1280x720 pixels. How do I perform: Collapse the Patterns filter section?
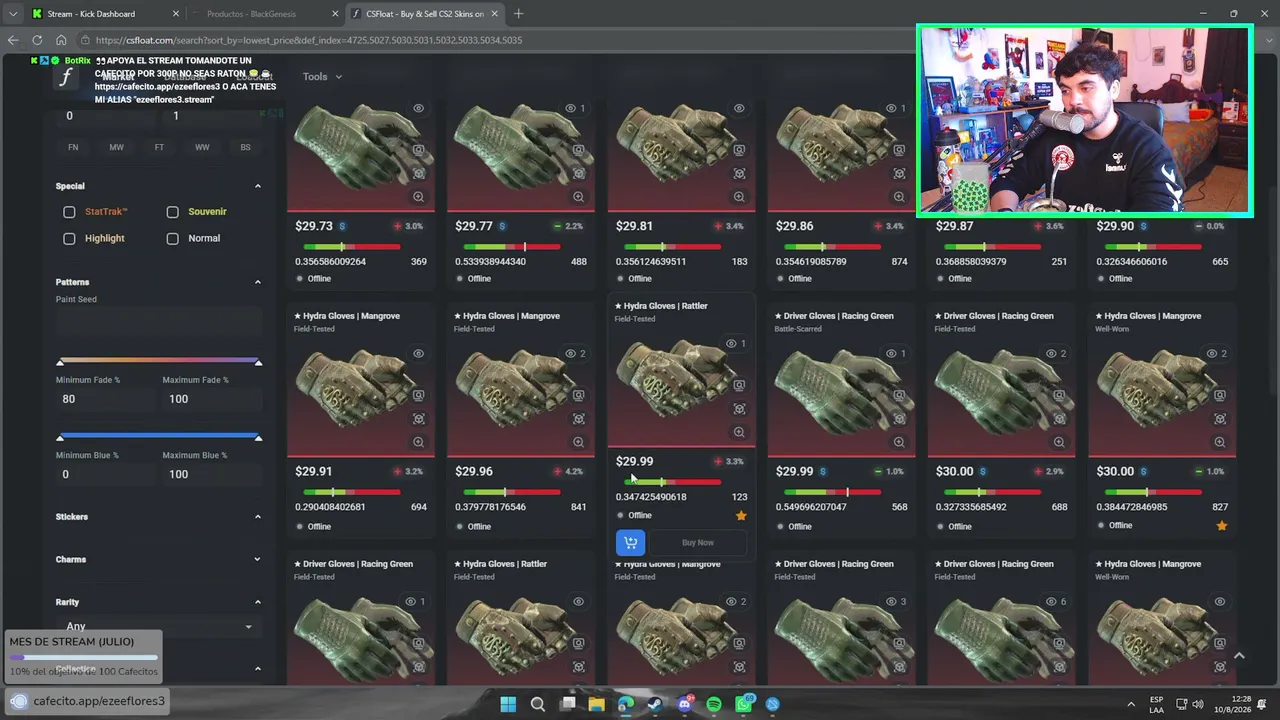pos(258,282)
